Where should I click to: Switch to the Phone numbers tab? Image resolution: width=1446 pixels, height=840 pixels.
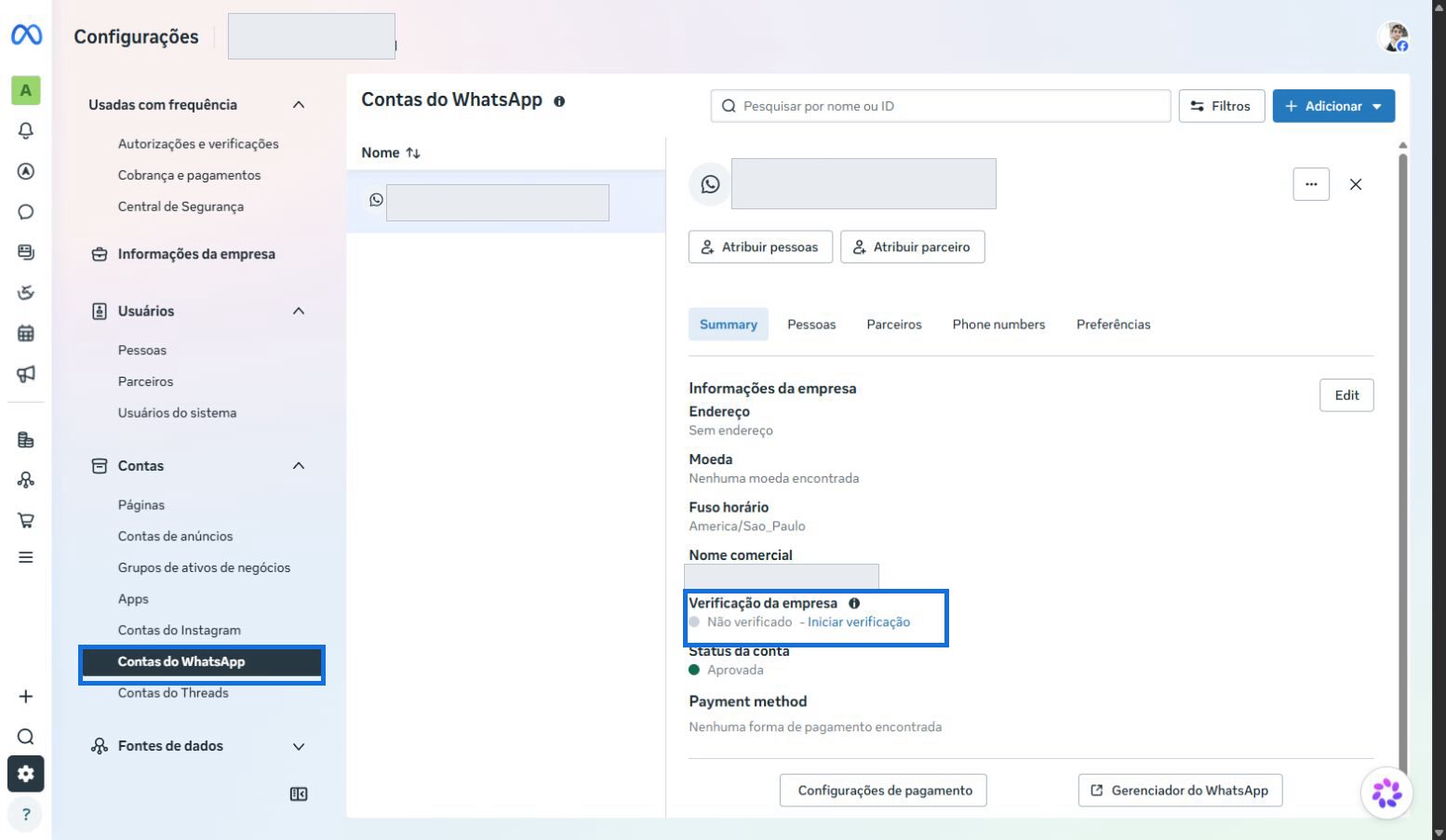[x=998, y=325]
